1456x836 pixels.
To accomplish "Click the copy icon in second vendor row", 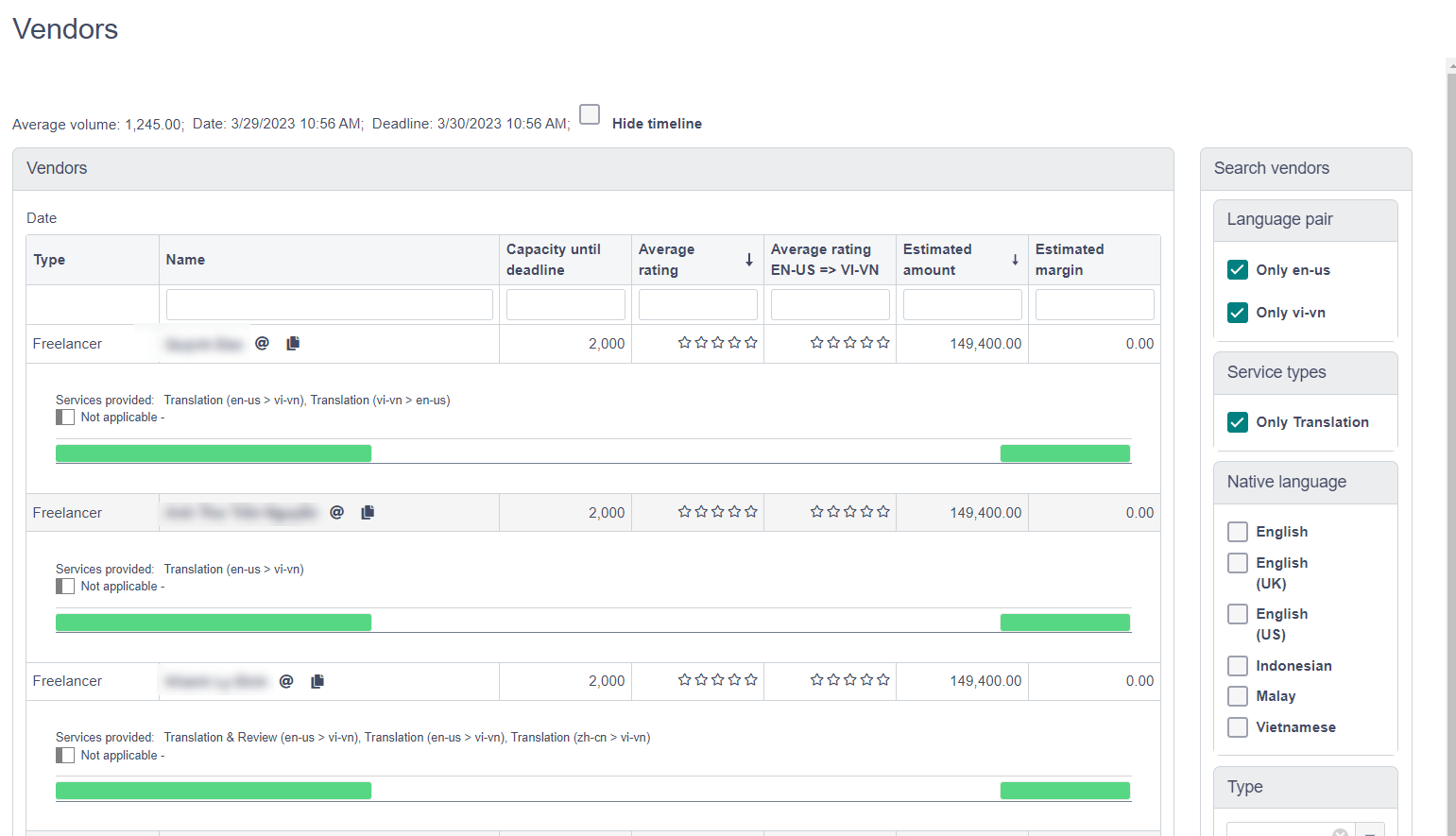I will pyautogui.click(x=368, y=512).
